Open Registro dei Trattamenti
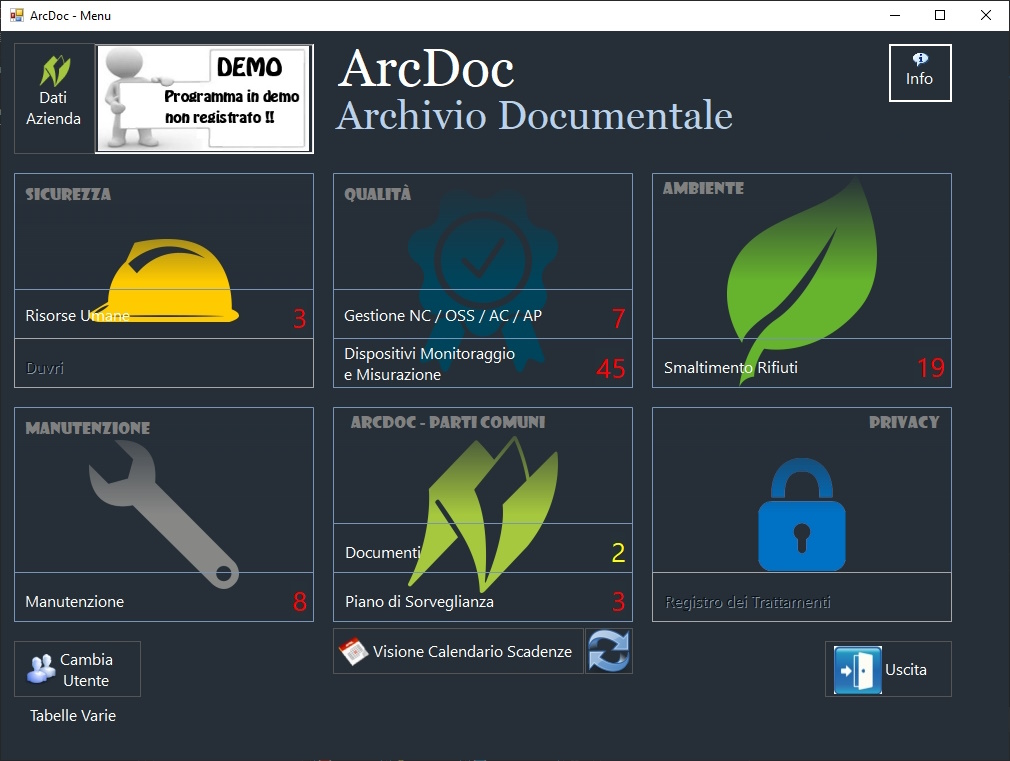The image size is (1010, 761). point(802,597)
